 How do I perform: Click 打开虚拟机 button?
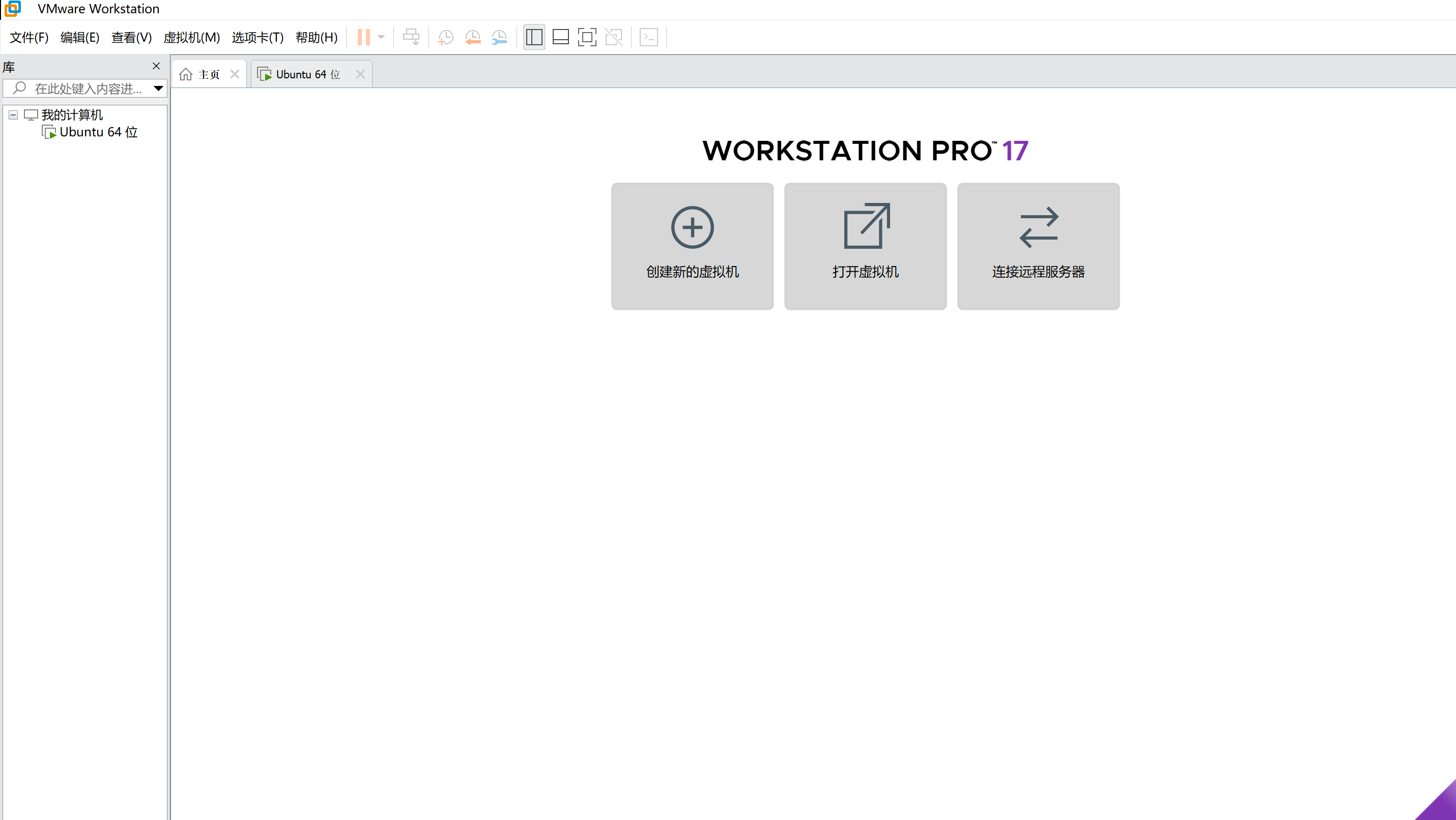point(865,246)
